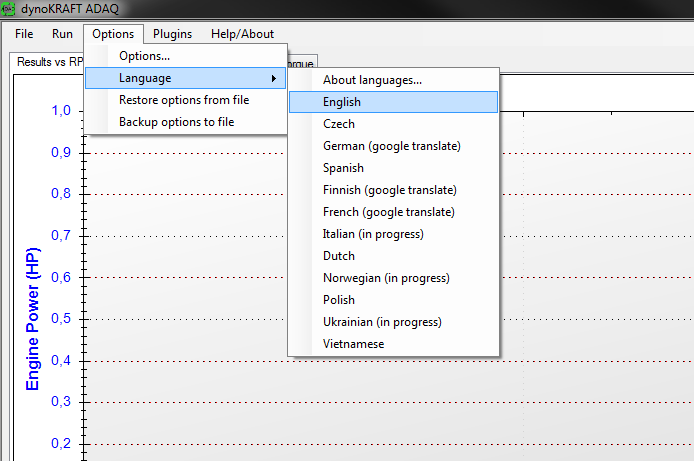Viewport: 694px width, 461px height.
Task: Select Ukrainian (in progress) language
Action: click(393, 322)
